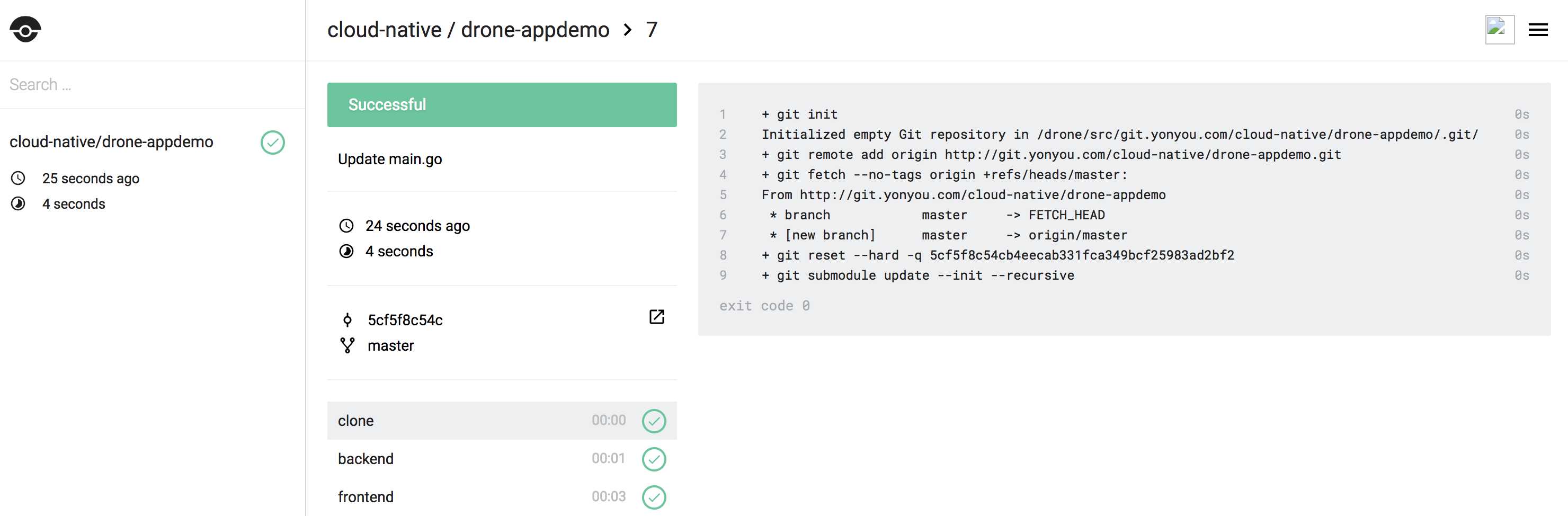Open the hamburger menu
The width and height of the screenshot is (1568, 516).
pos(1538,30)
